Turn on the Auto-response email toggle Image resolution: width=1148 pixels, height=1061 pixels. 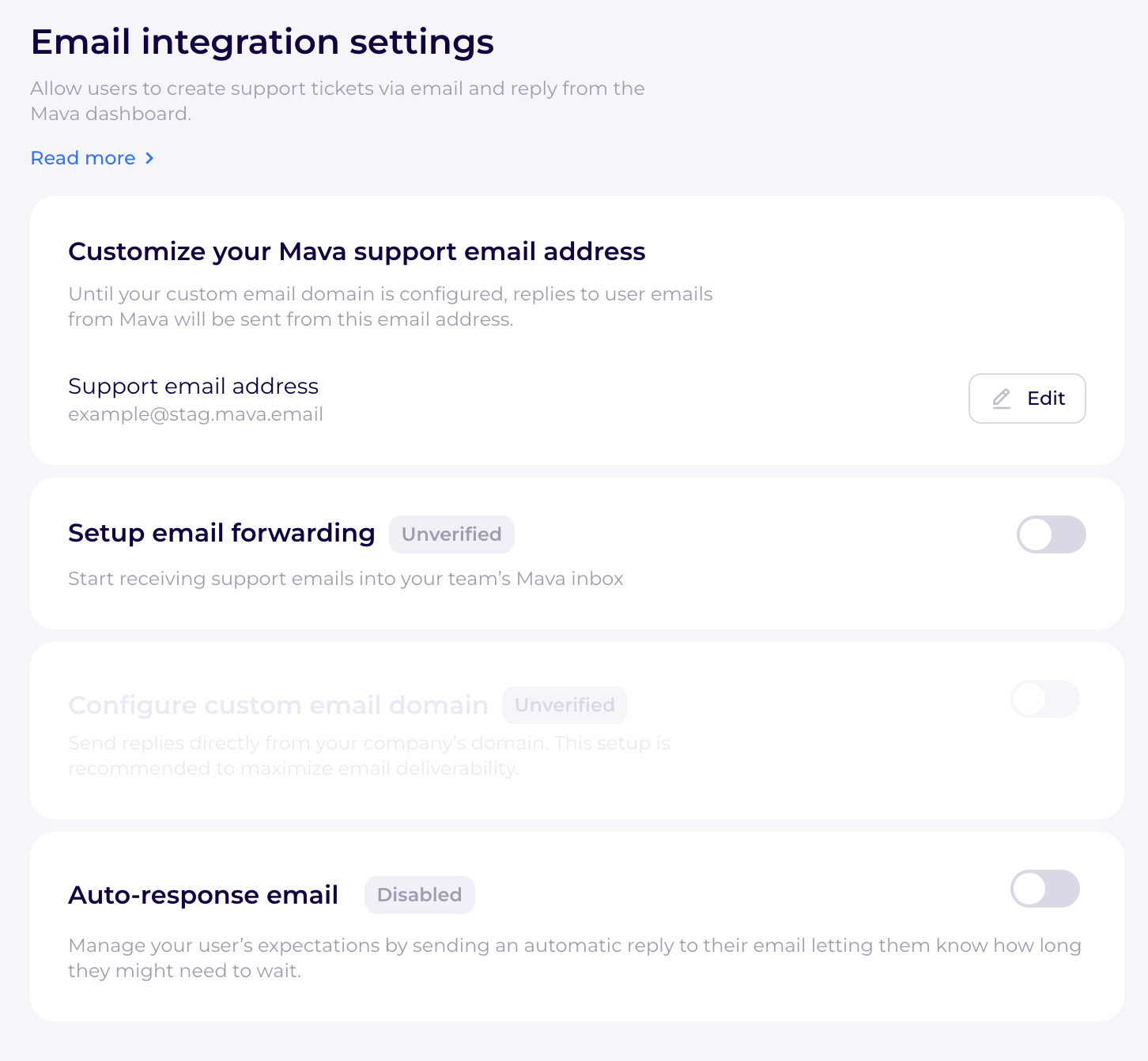point(1044,889)
